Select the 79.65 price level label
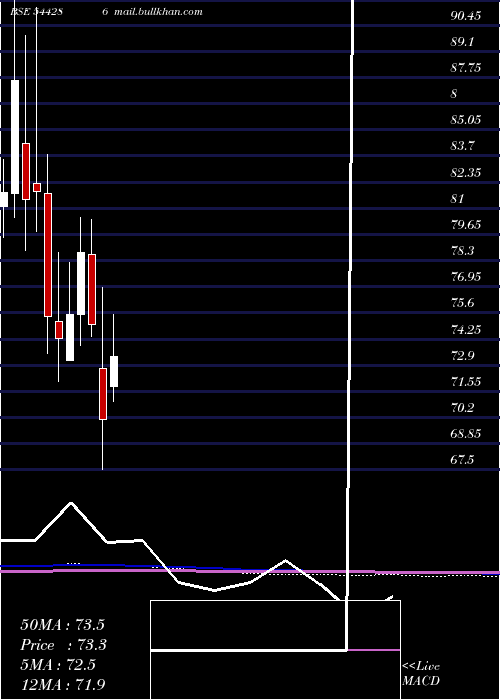 pyautogui.click(x=466, y=225)
